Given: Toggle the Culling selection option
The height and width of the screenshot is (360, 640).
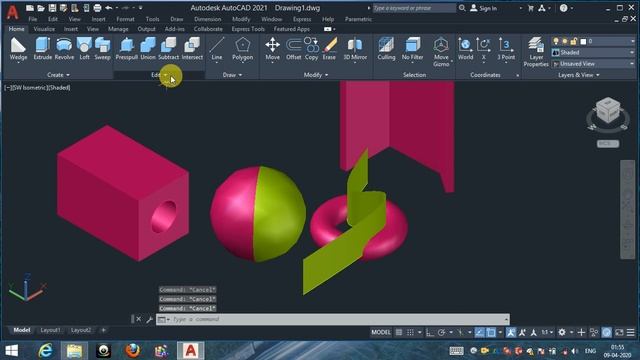Looking at the screenshot, I should [386, 49].
